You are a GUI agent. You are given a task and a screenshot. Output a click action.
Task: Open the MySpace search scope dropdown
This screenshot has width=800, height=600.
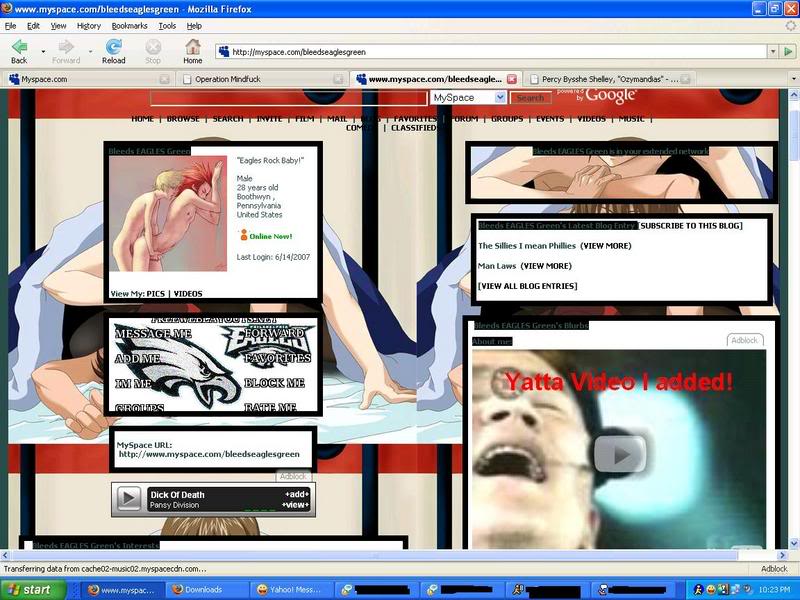point(500,97)
